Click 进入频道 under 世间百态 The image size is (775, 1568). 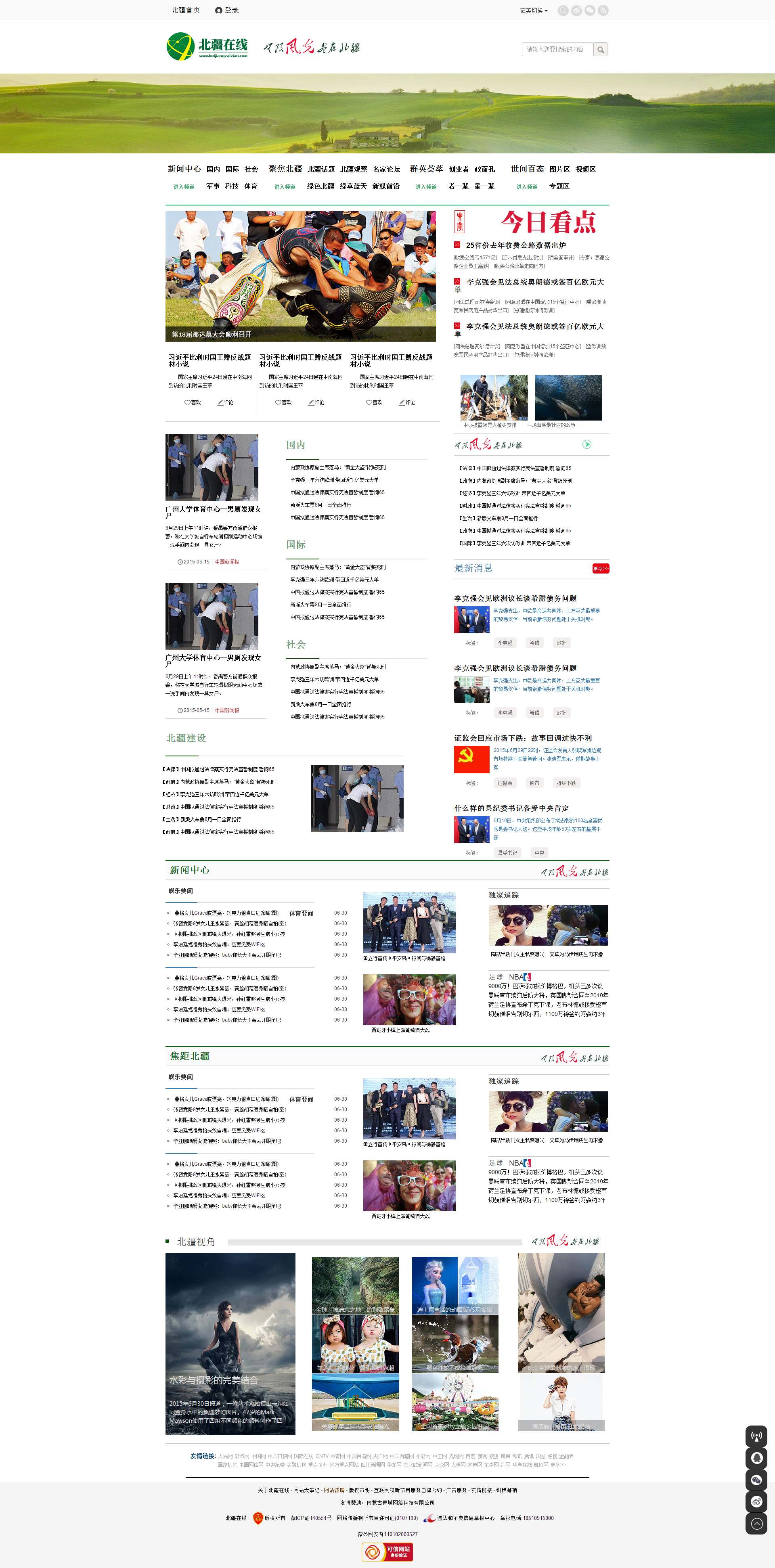527,187
